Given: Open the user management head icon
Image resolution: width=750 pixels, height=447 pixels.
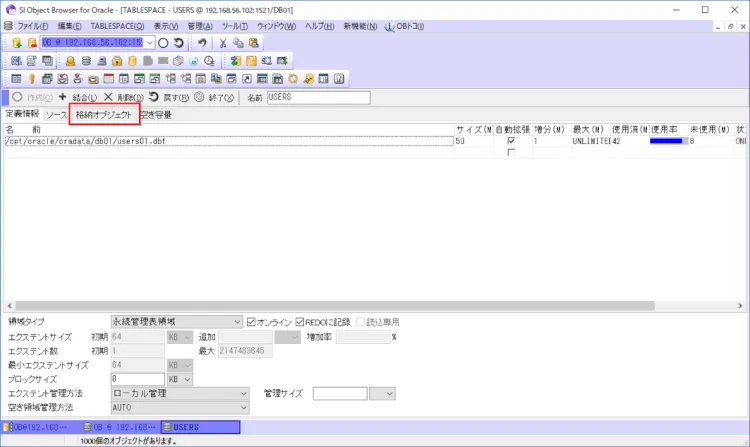Looking at the screenshot, I should point(70,61).
